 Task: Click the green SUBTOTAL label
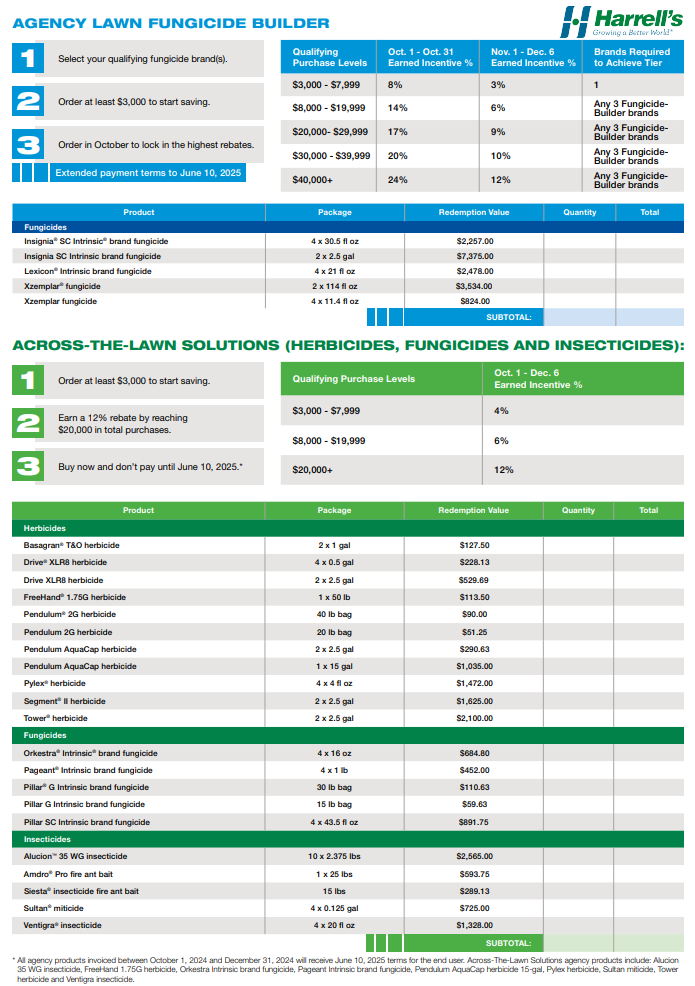(x=508, y=943)
